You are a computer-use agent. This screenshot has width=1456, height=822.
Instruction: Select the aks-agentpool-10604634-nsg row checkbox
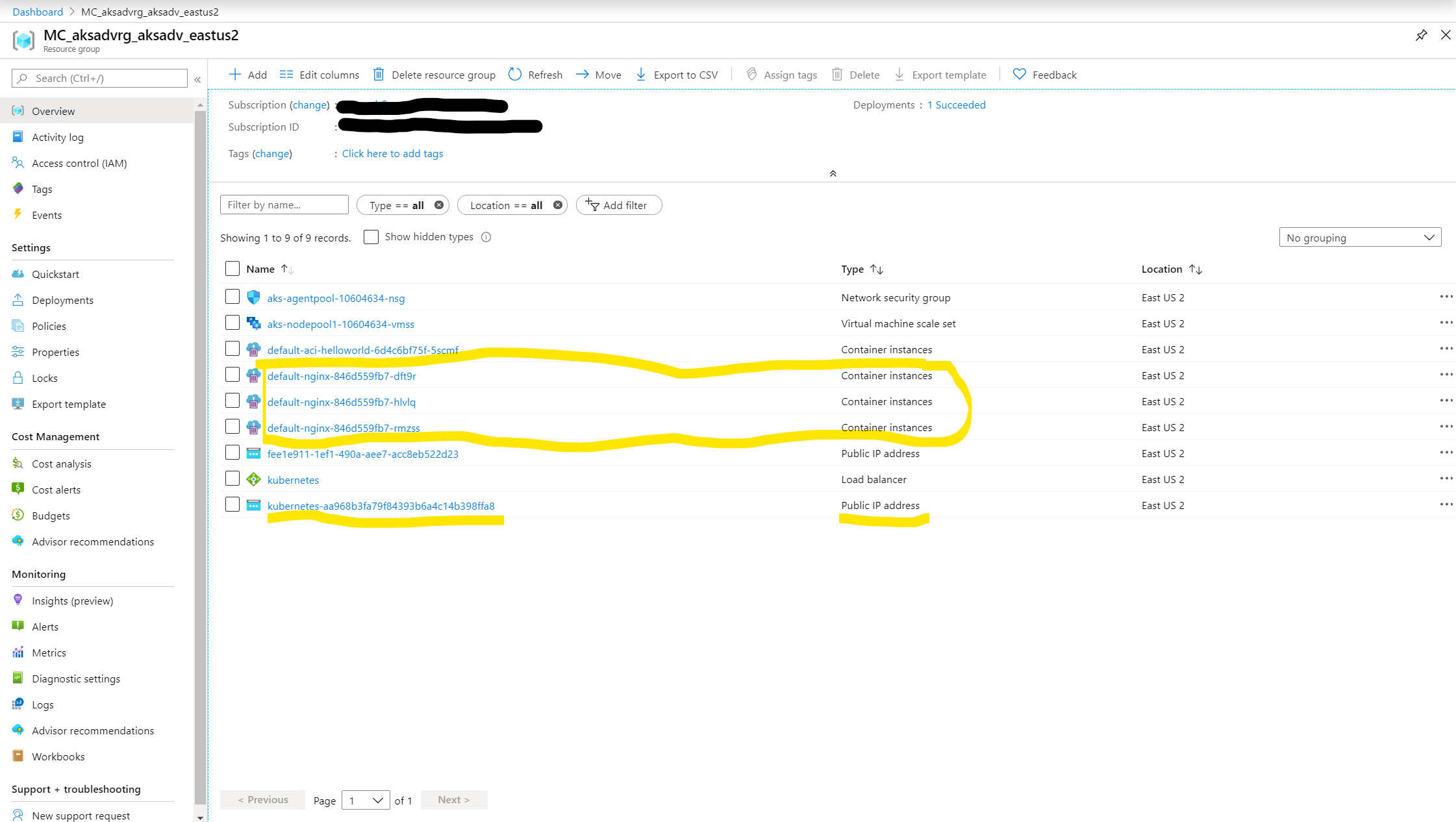point(232,297)
